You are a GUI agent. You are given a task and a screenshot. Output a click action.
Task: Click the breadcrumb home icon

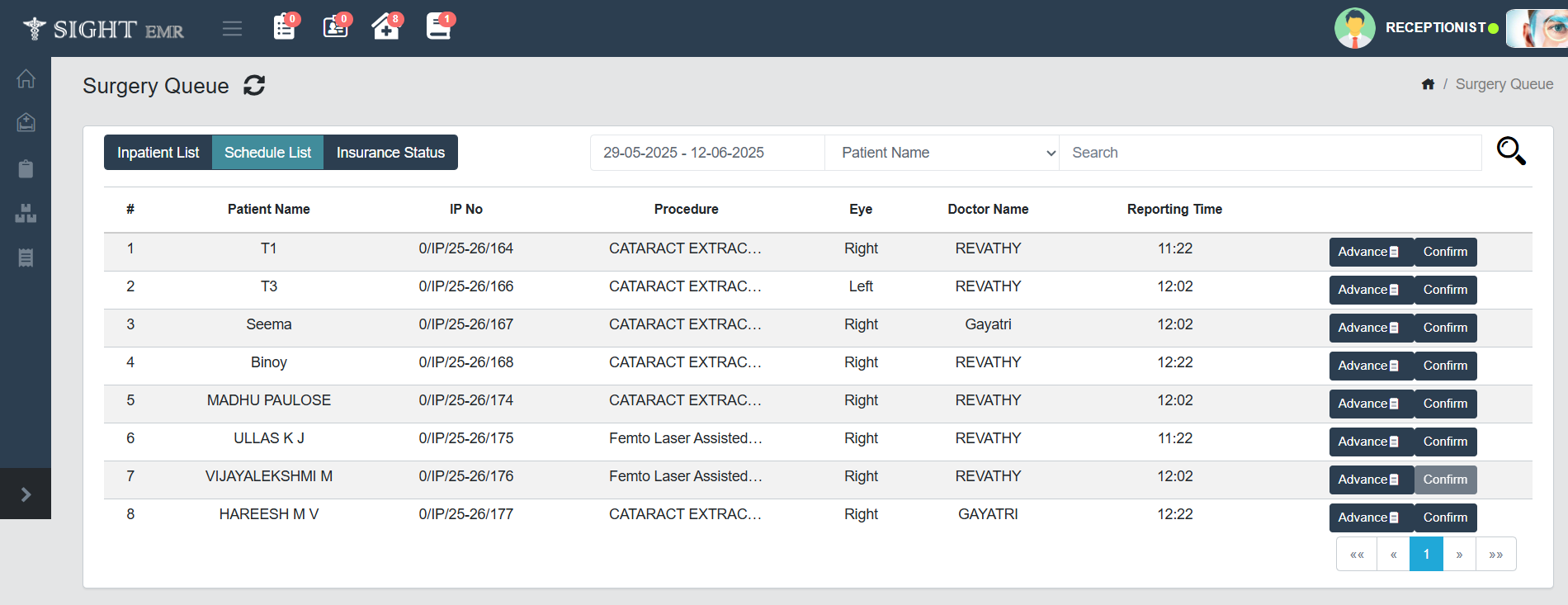pos(1428,84)
